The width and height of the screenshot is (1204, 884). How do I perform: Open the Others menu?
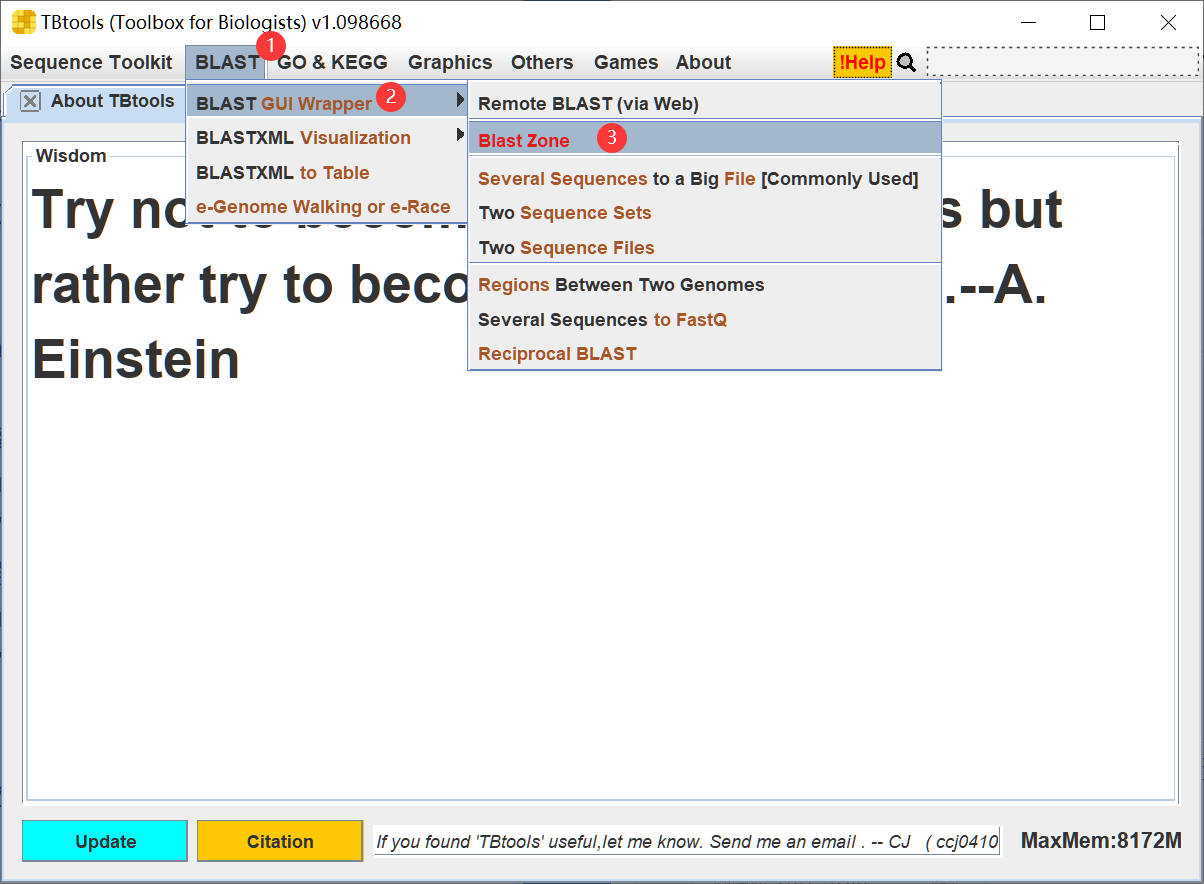coord(542,62)
